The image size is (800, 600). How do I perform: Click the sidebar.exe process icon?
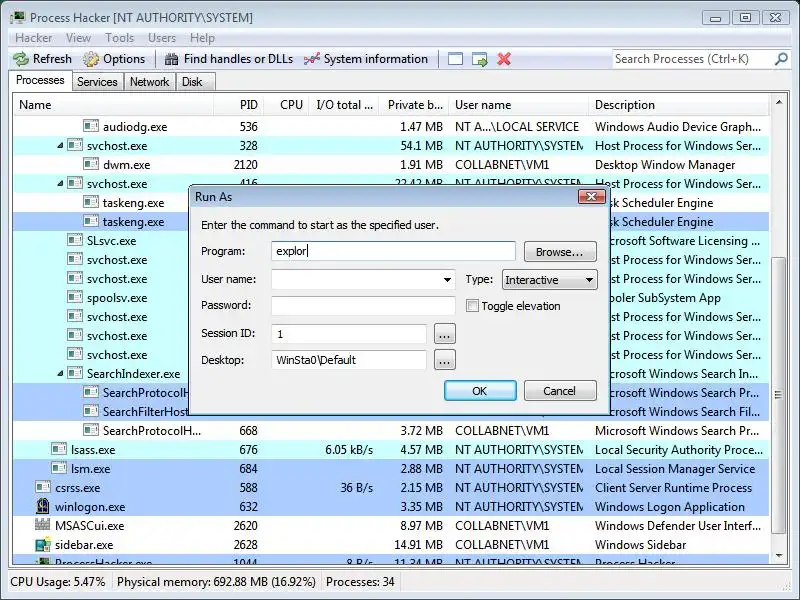pos(43,544)
